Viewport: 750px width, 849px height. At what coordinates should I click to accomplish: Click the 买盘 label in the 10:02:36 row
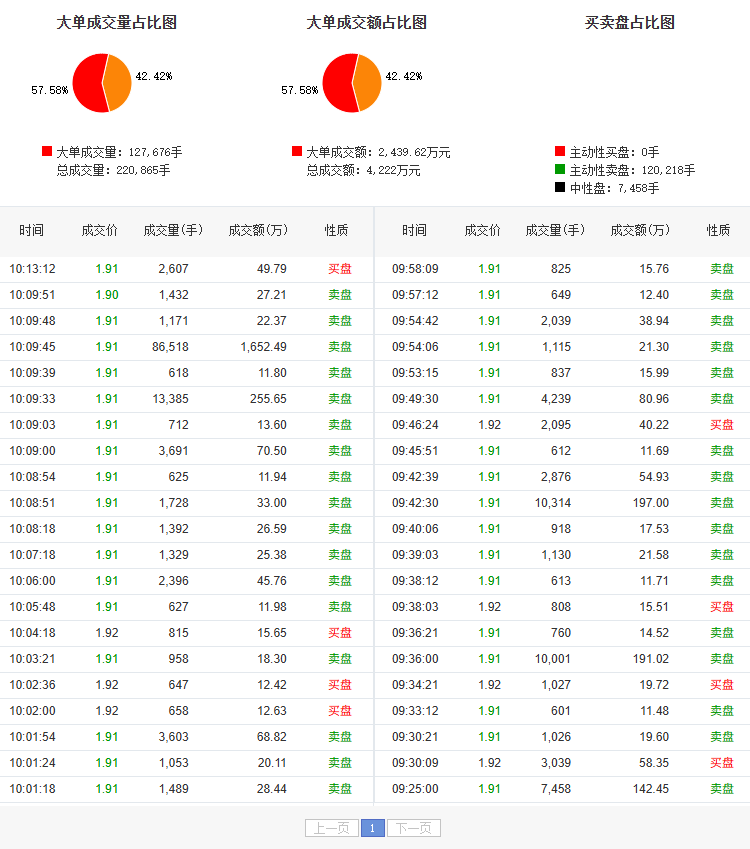(340, 685)
